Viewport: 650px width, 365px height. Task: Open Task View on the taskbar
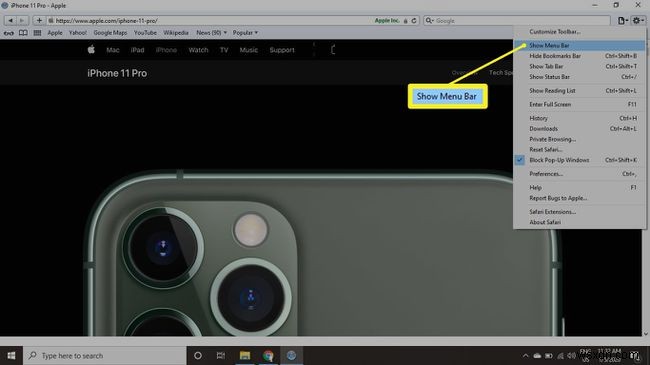221,355
